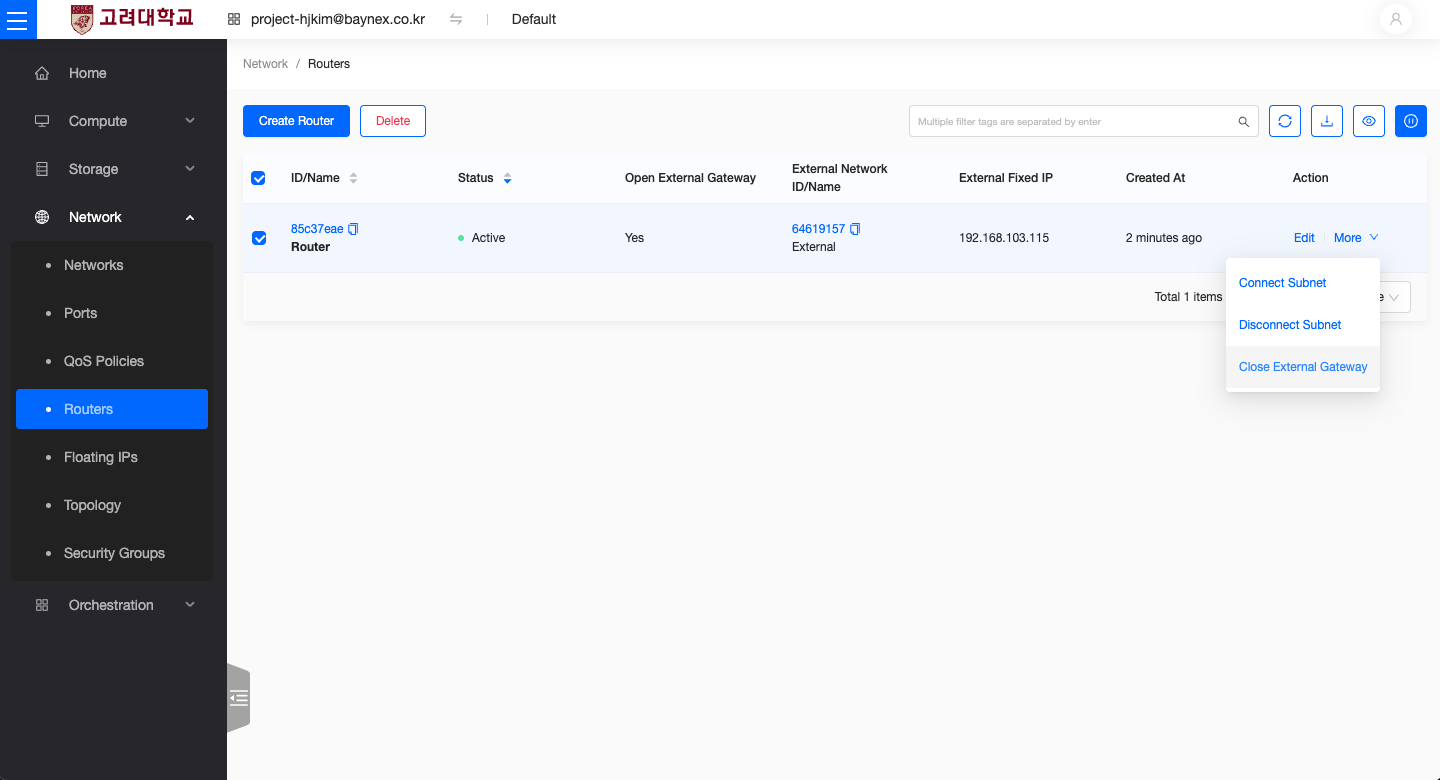Click the Network globe icon
Viewport: 1440px width, 780px height.
tap(42, 217)
